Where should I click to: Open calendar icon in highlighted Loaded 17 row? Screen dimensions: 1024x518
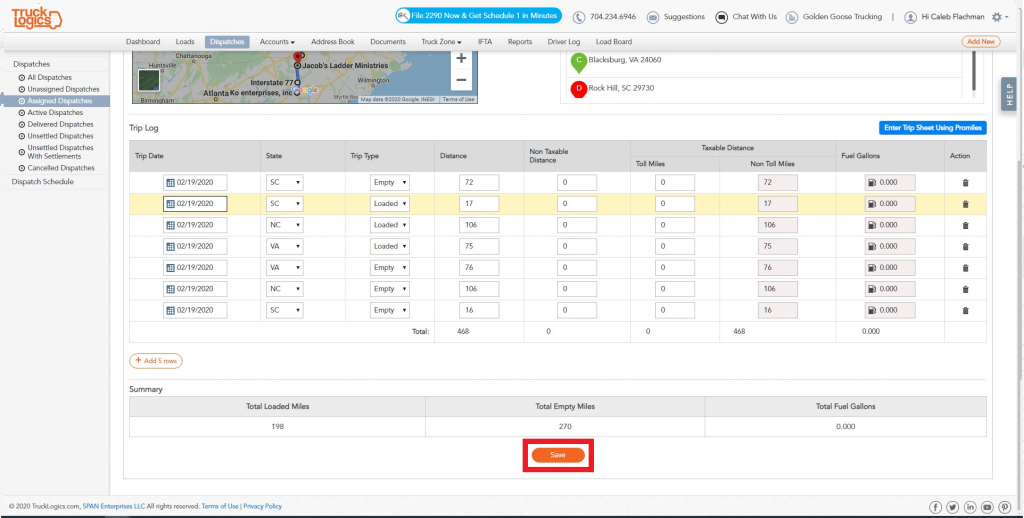[x=170, y=204]
